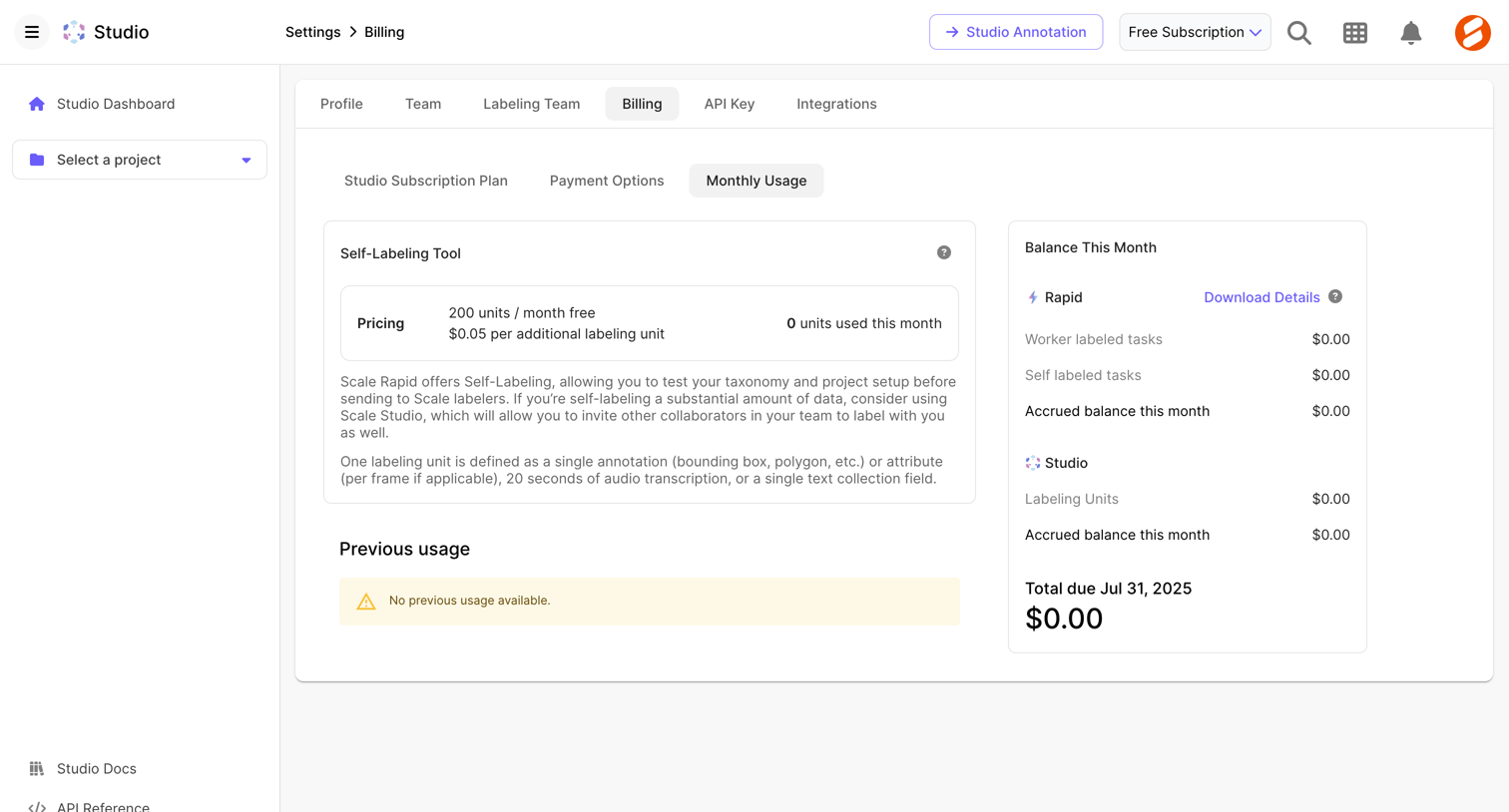1509x812 pixels.
Task: Open Studio Docs link
Action: 97,769
